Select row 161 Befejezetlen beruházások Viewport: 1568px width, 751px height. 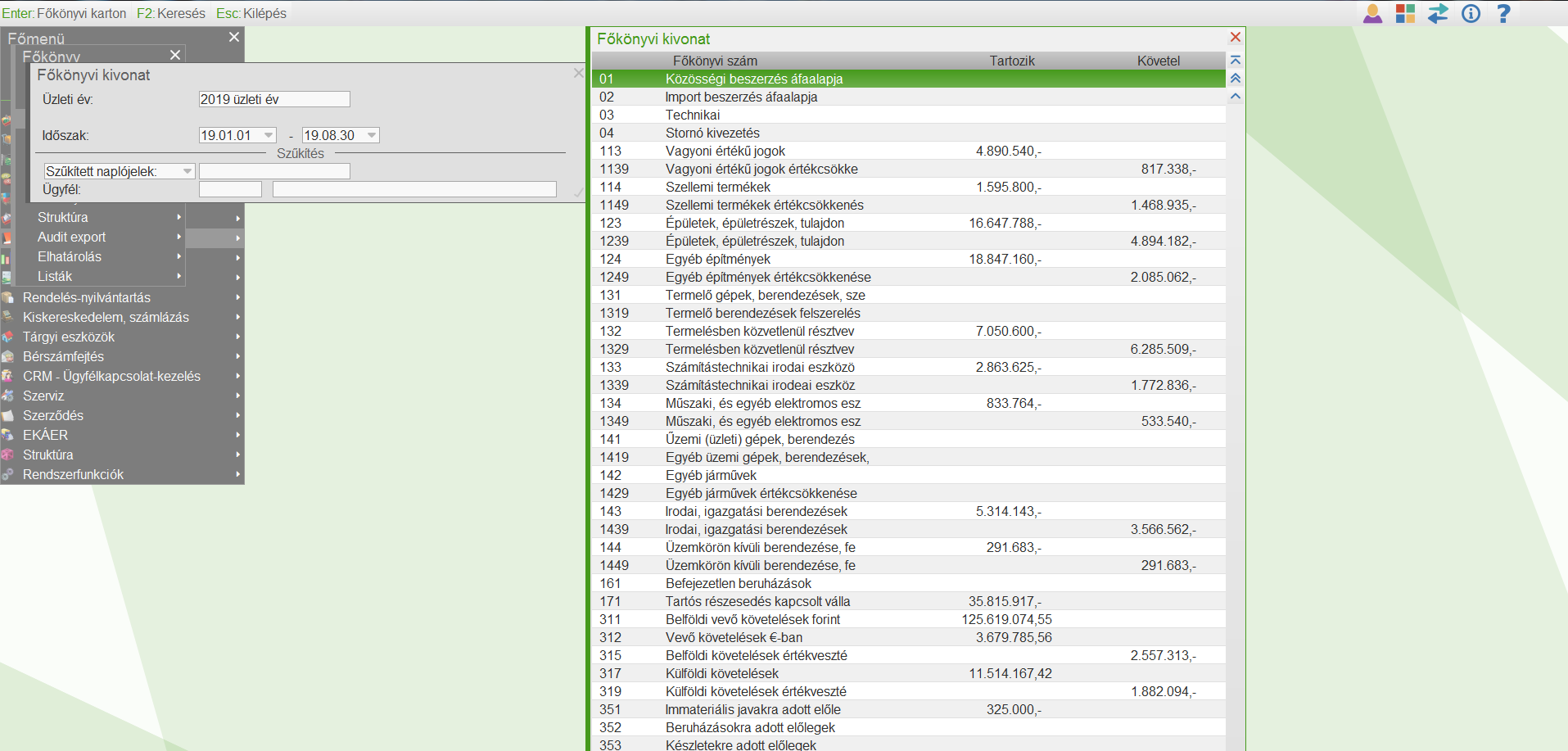tap(909, 583)
